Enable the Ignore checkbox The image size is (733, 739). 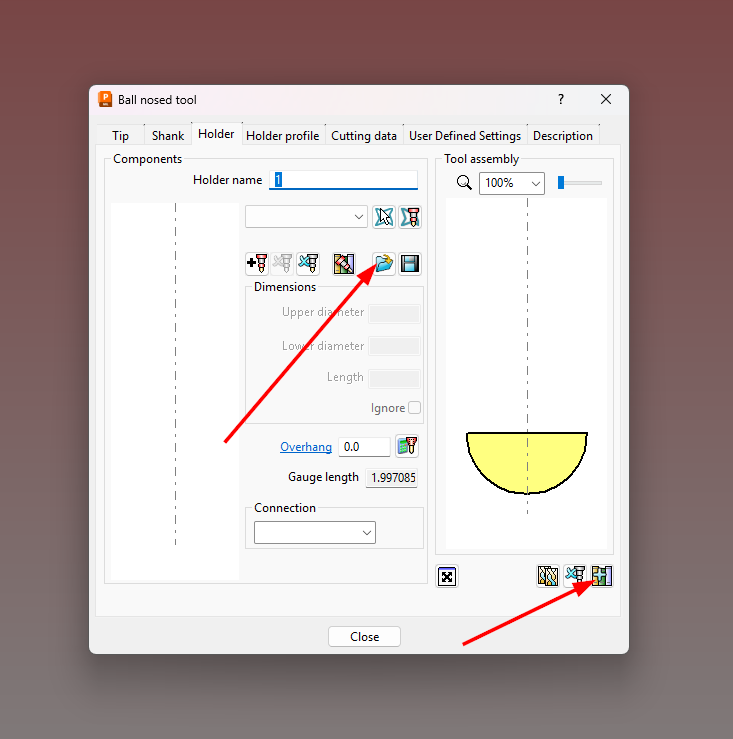(x=414, y=408)
